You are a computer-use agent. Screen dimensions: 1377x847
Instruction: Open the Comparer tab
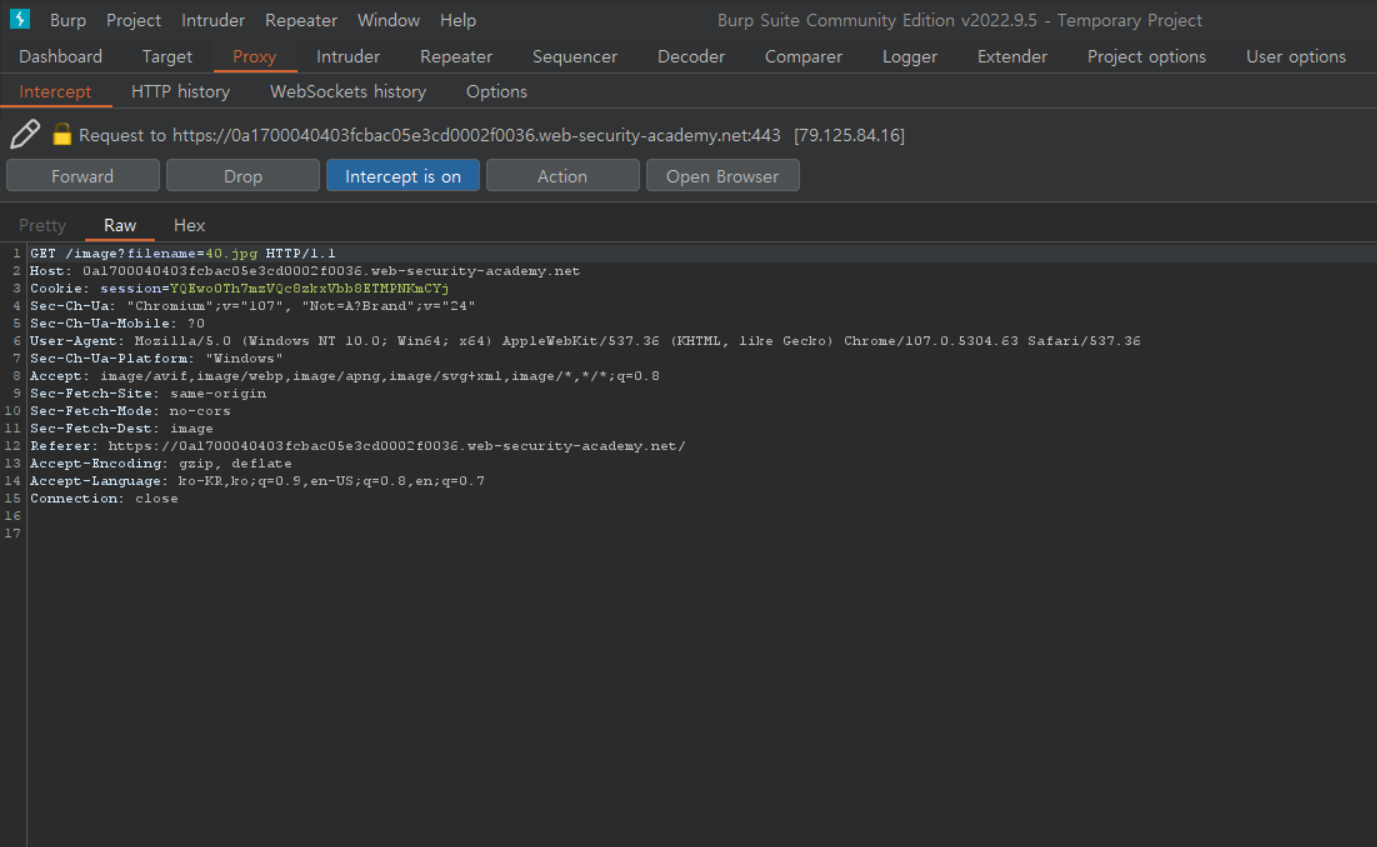(804, 57)
